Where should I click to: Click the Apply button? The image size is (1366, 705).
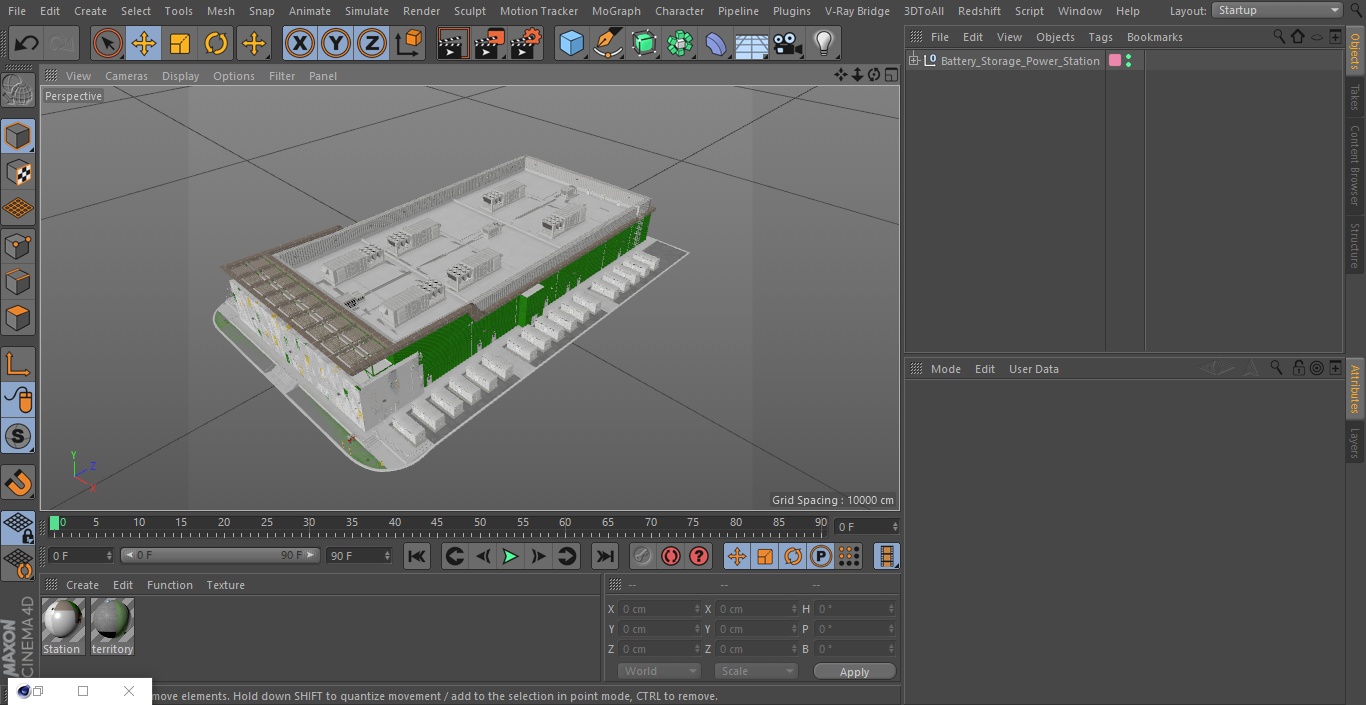854,671
